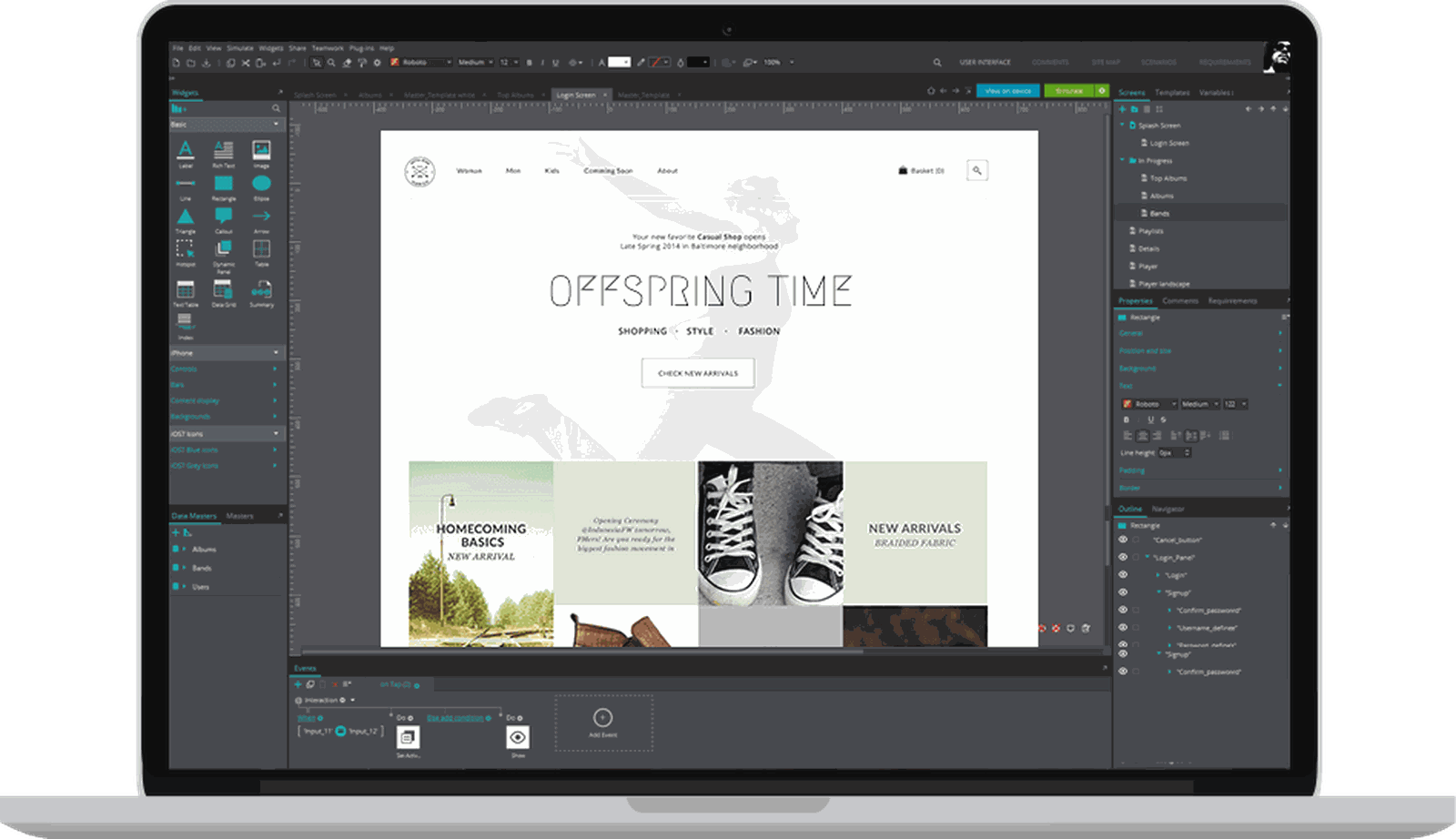Toggle visibility of Login_Panel layer
1456x839 pixels.
[x=1123, y=557]
